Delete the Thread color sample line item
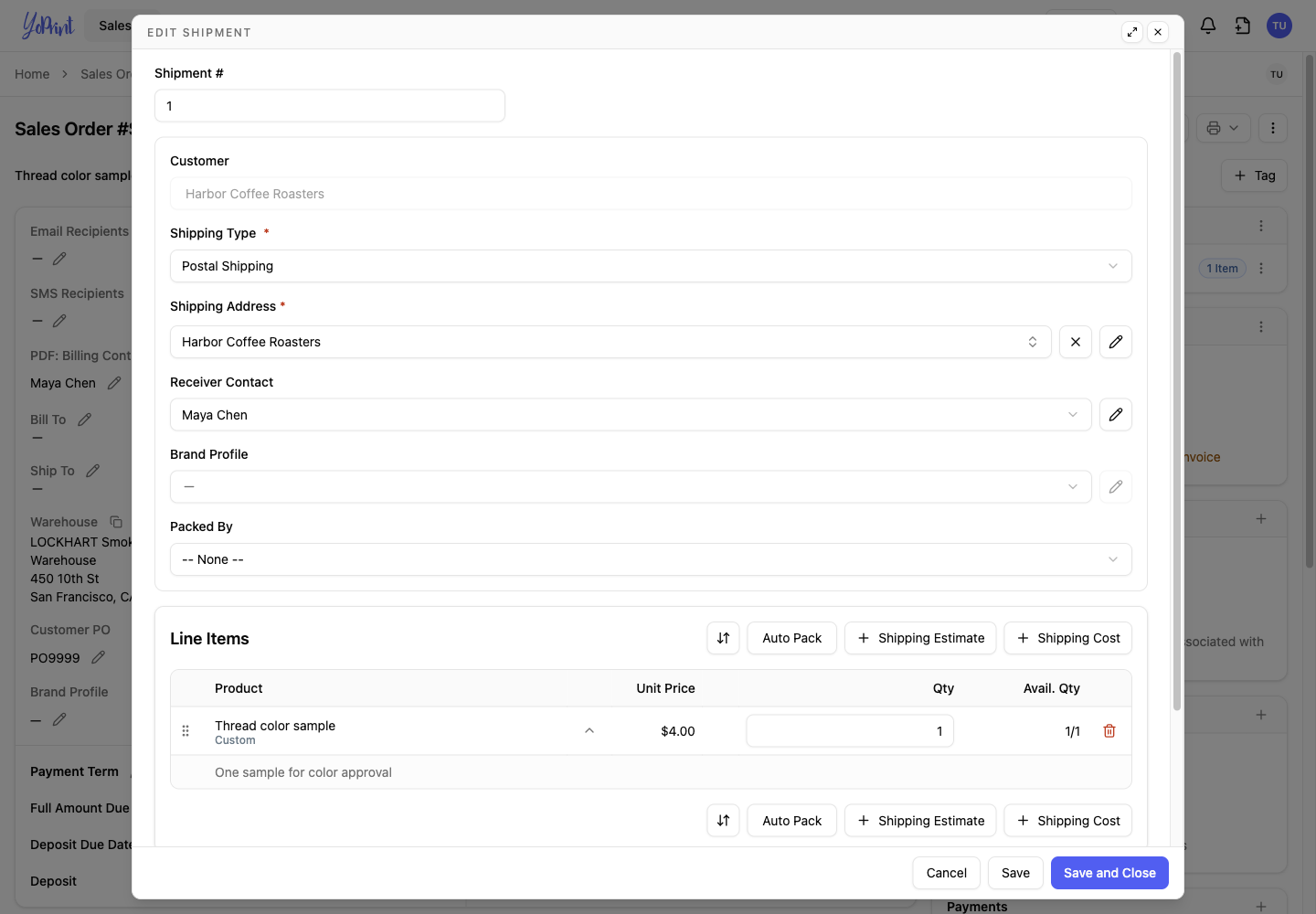 point(1109,731)
